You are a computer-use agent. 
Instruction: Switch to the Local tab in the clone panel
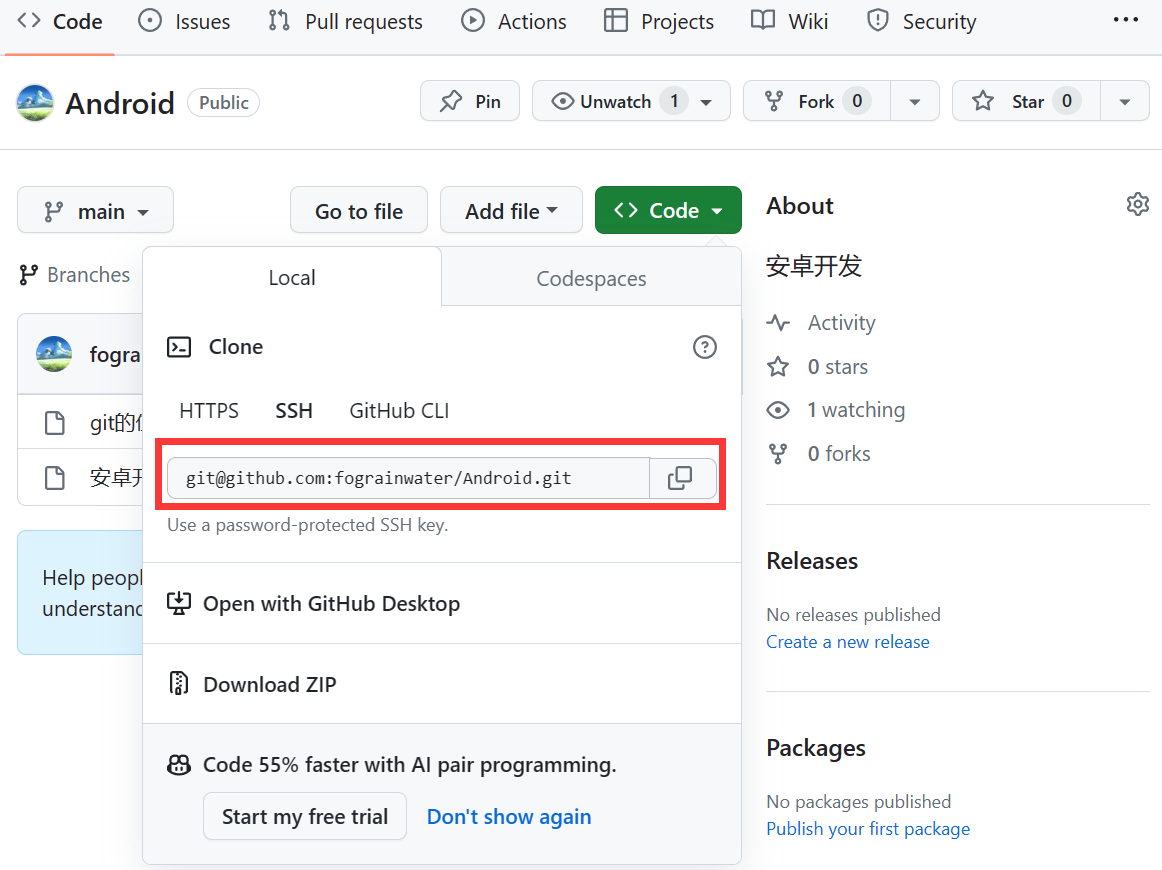coord(292,277)
